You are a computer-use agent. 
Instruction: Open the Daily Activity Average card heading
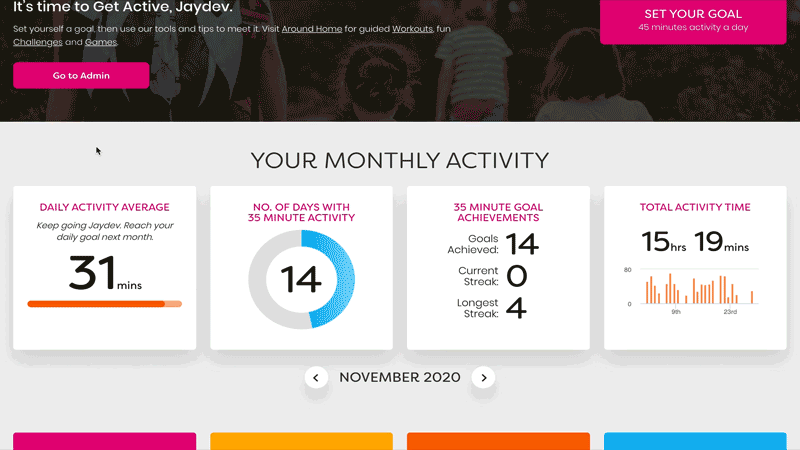pos(105,207)
